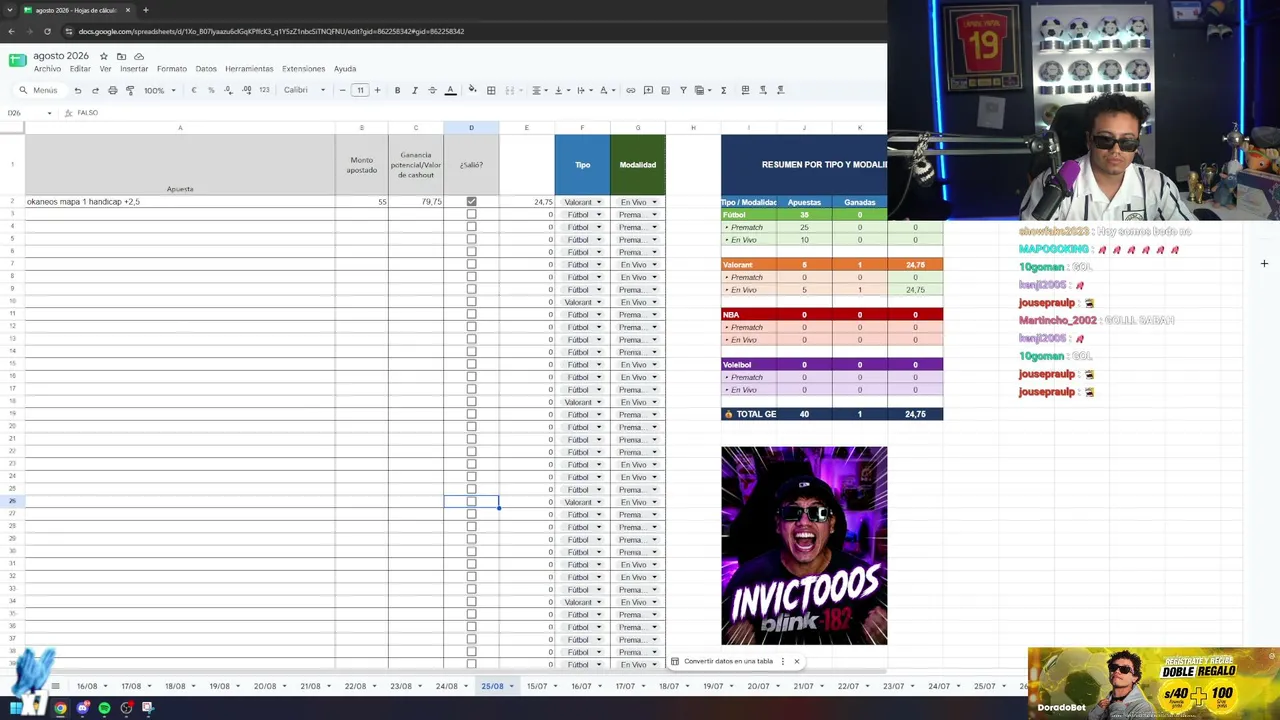Open Windows Start menu
The width and height of the screenshot is (1280, 720).
(x=16, y=708)
